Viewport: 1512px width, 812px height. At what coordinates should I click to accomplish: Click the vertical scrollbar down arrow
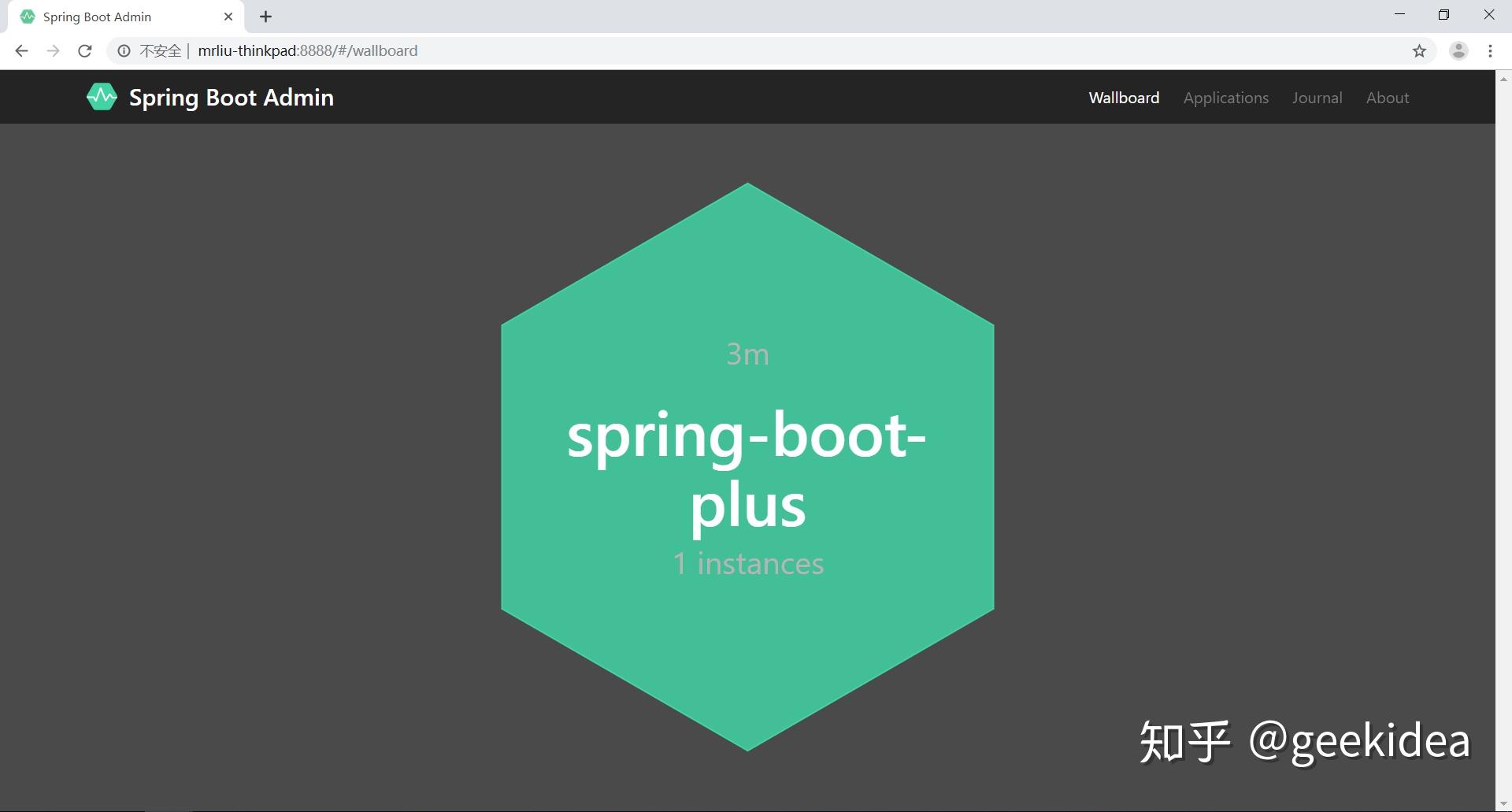pos(1504,803)
